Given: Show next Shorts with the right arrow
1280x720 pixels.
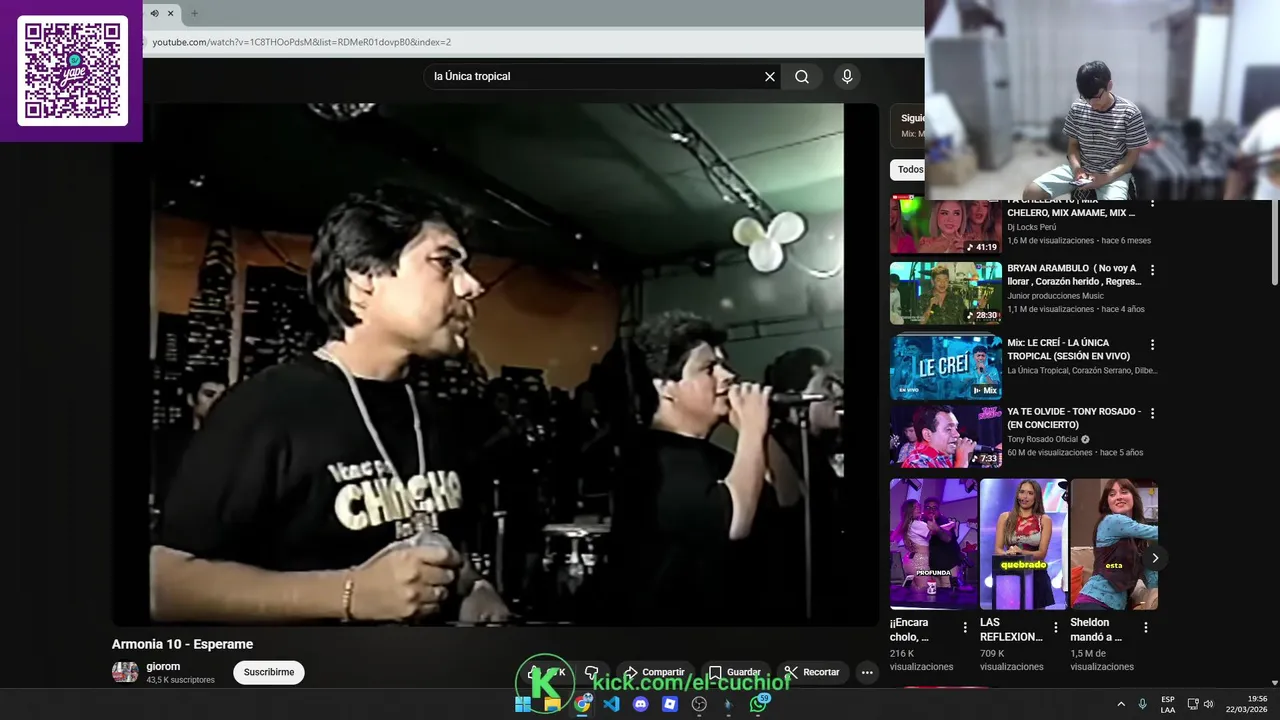Looking at the screenshot, I should click(1155, 558).
